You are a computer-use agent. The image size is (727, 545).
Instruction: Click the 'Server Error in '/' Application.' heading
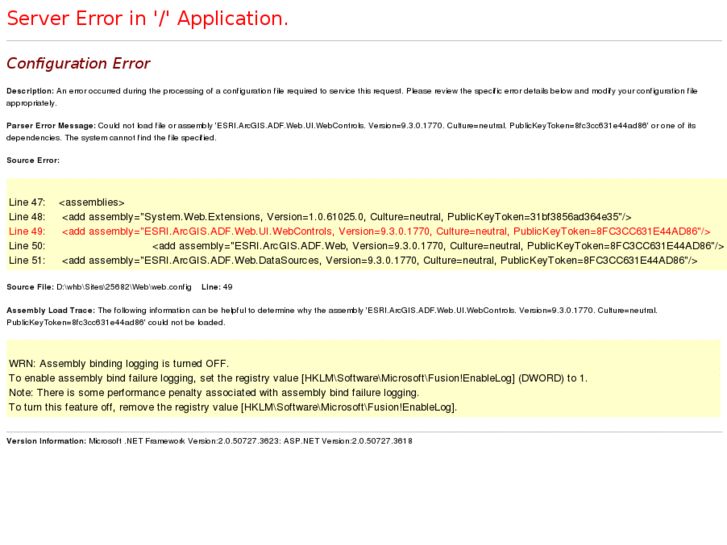147,19
